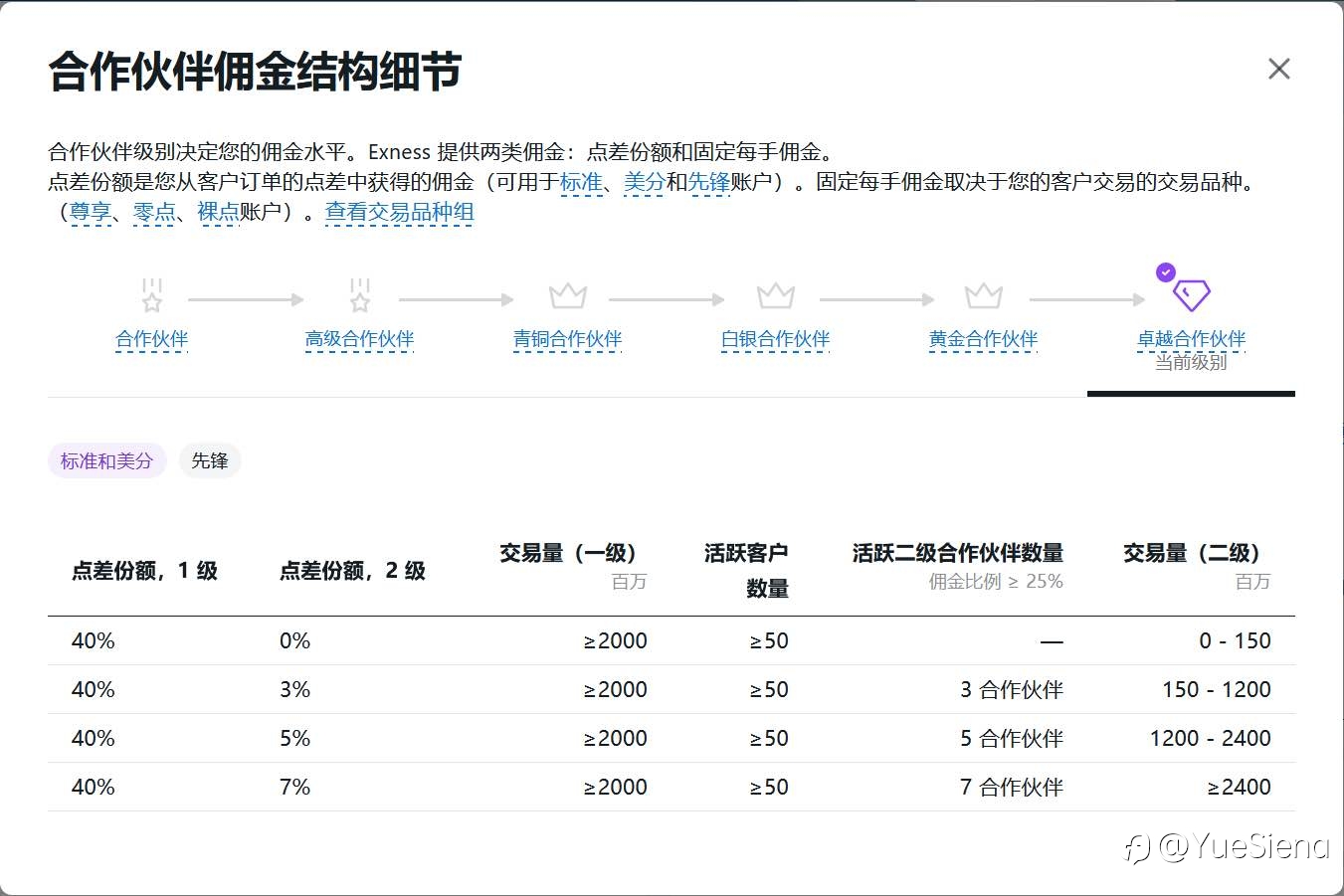Click the 5 合作伙伴 cell

1012,738
